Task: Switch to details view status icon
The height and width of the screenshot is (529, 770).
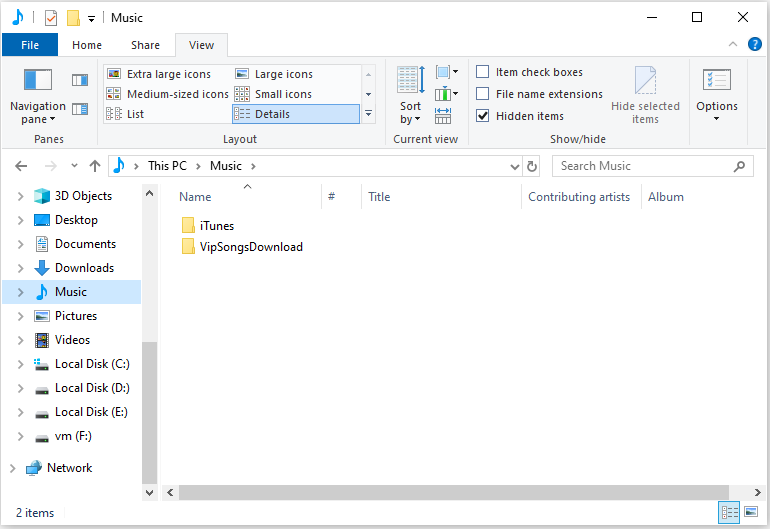Action: (x=729, y=512)
